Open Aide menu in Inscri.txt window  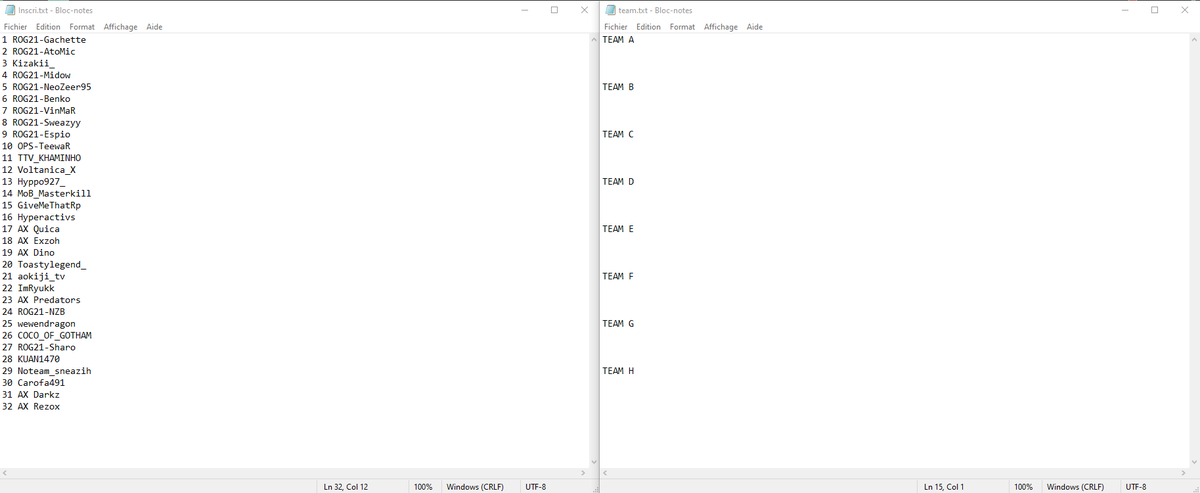pos(155,27)
